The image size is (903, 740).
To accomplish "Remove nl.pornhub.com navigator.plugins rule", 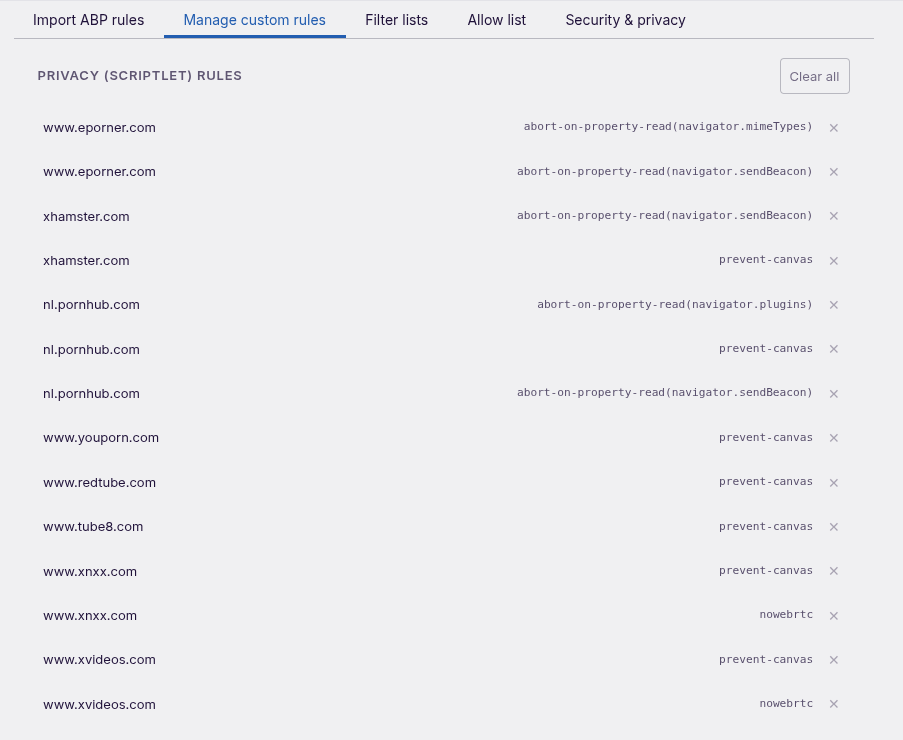I will (833, 305).
